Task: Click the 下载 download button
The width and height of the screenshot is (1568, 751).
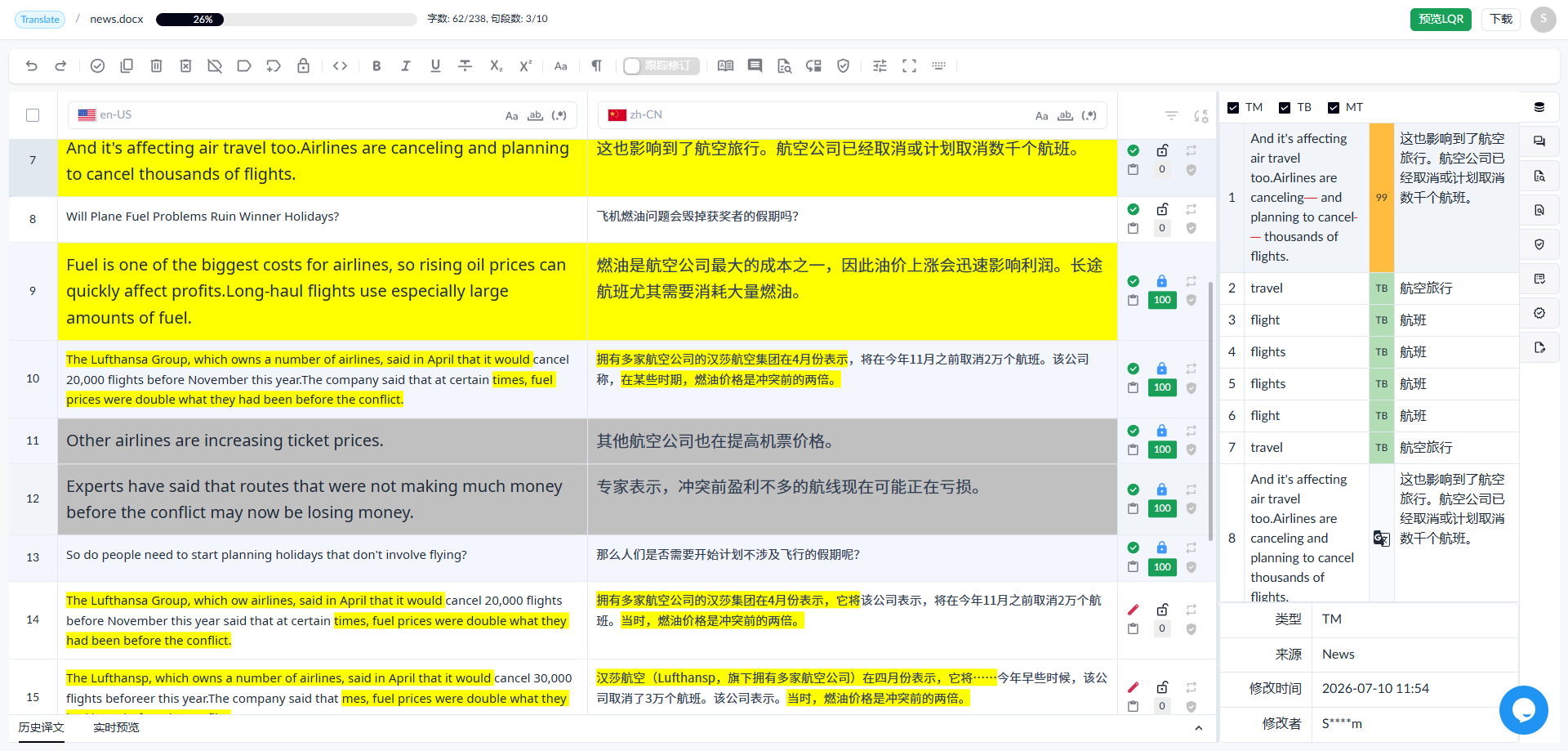Action: [1501, 20]
